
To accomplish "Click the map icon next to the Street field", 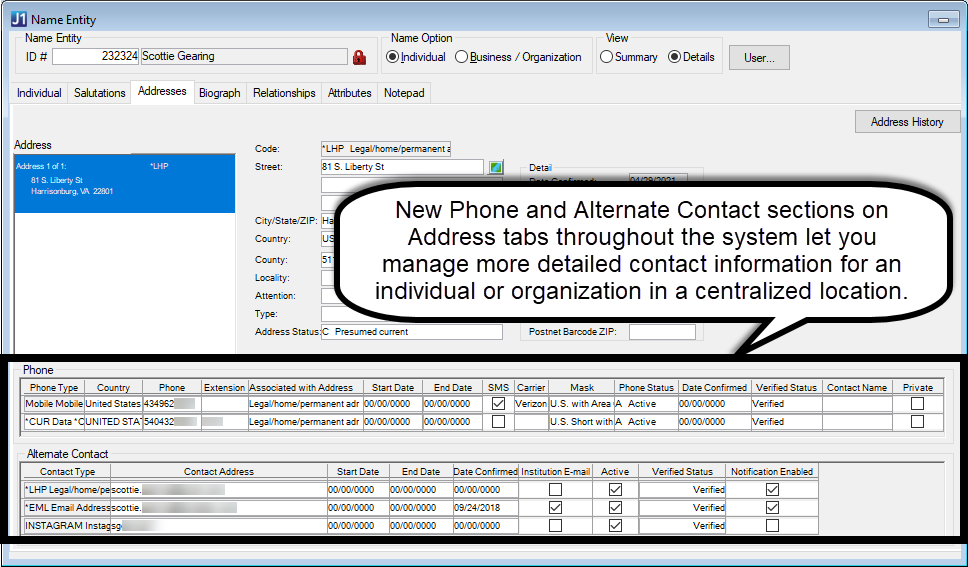I will 496,167.
